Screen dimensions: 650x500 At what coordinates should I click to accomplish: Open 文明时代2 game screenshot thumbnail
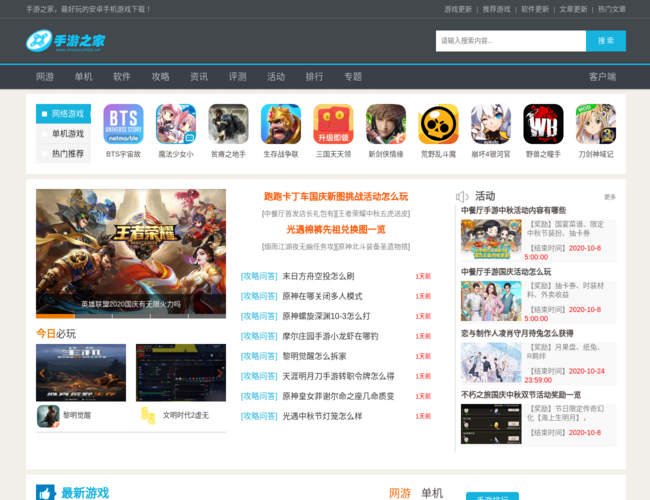181,373
